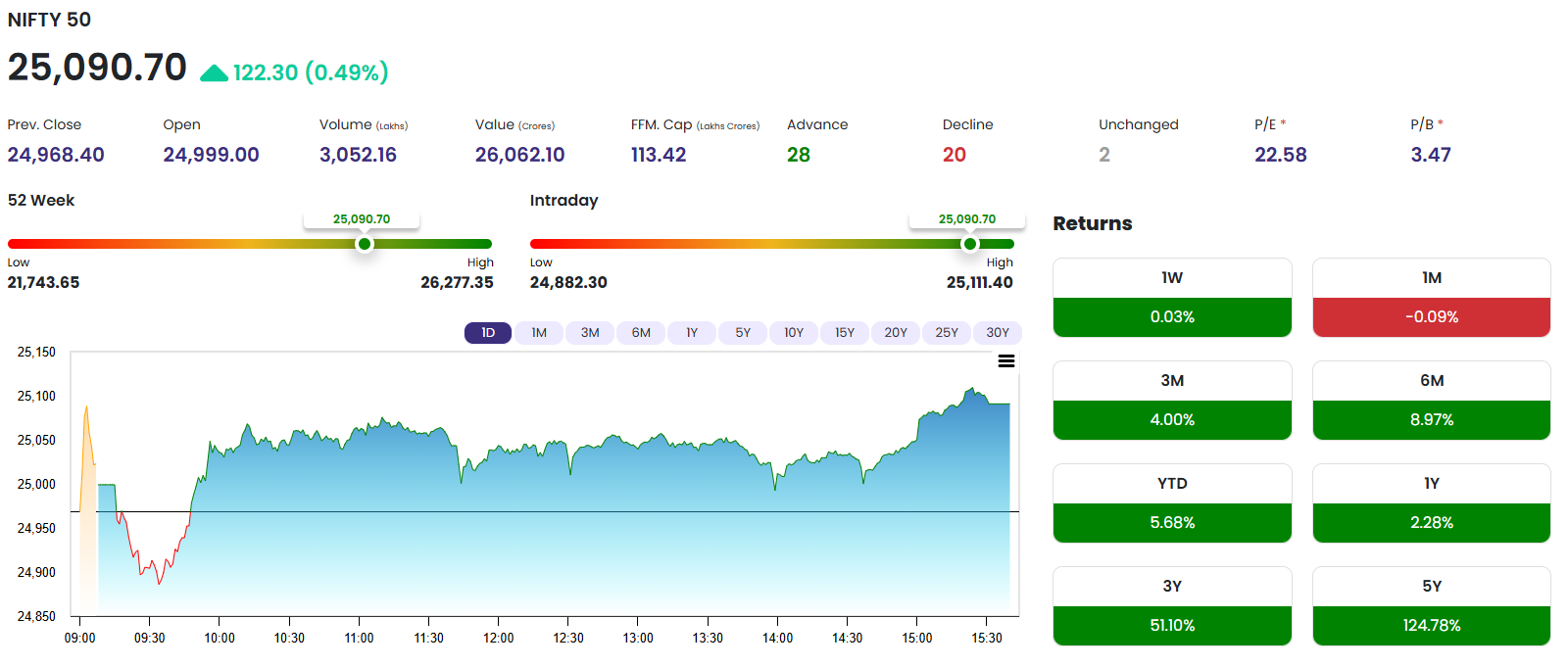
Task: Click the P/E value 22.58
Action: coord(1281,155)
